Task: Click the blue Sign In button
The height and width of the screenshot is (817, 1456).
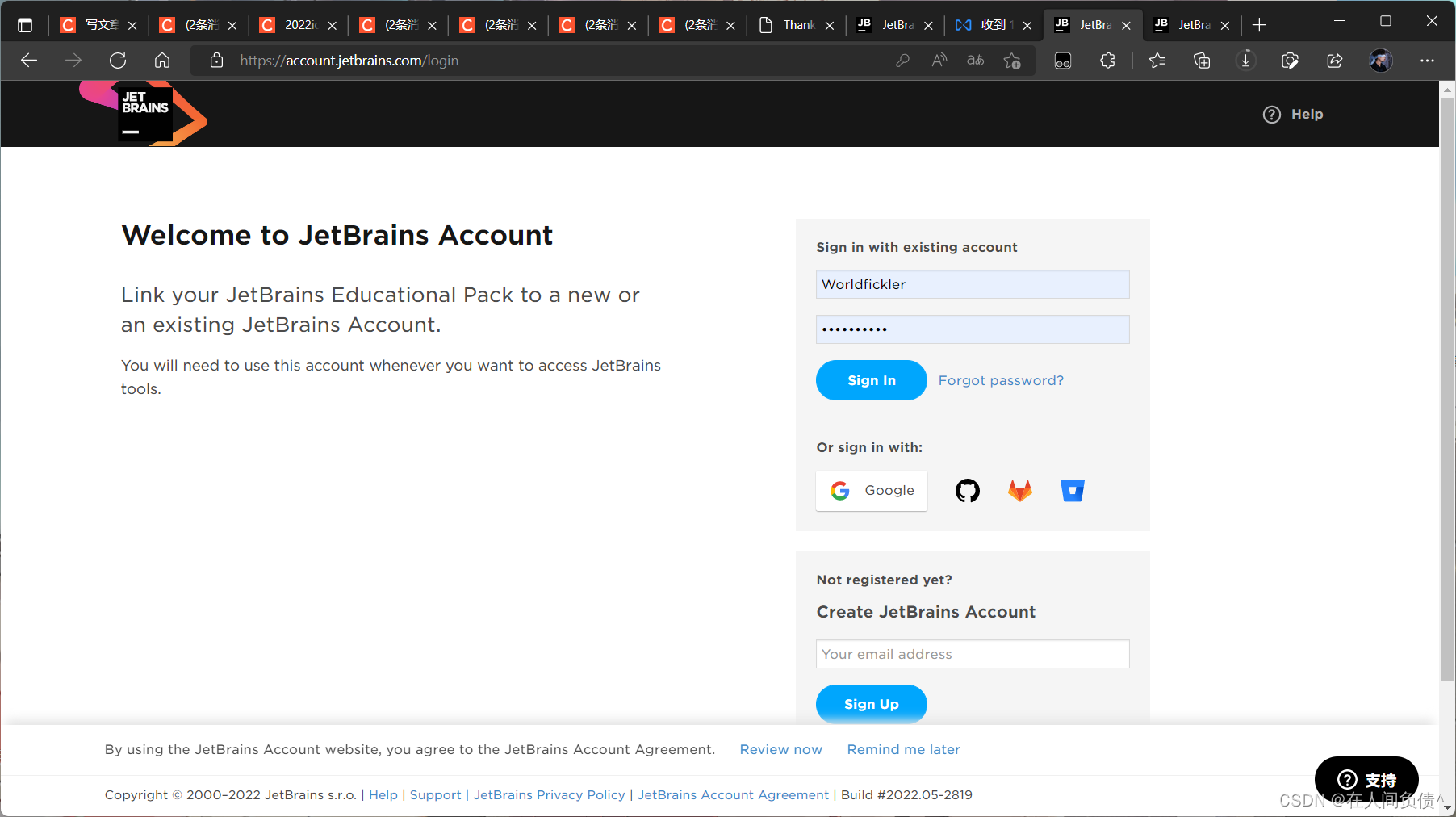Action: pos(872,380)
